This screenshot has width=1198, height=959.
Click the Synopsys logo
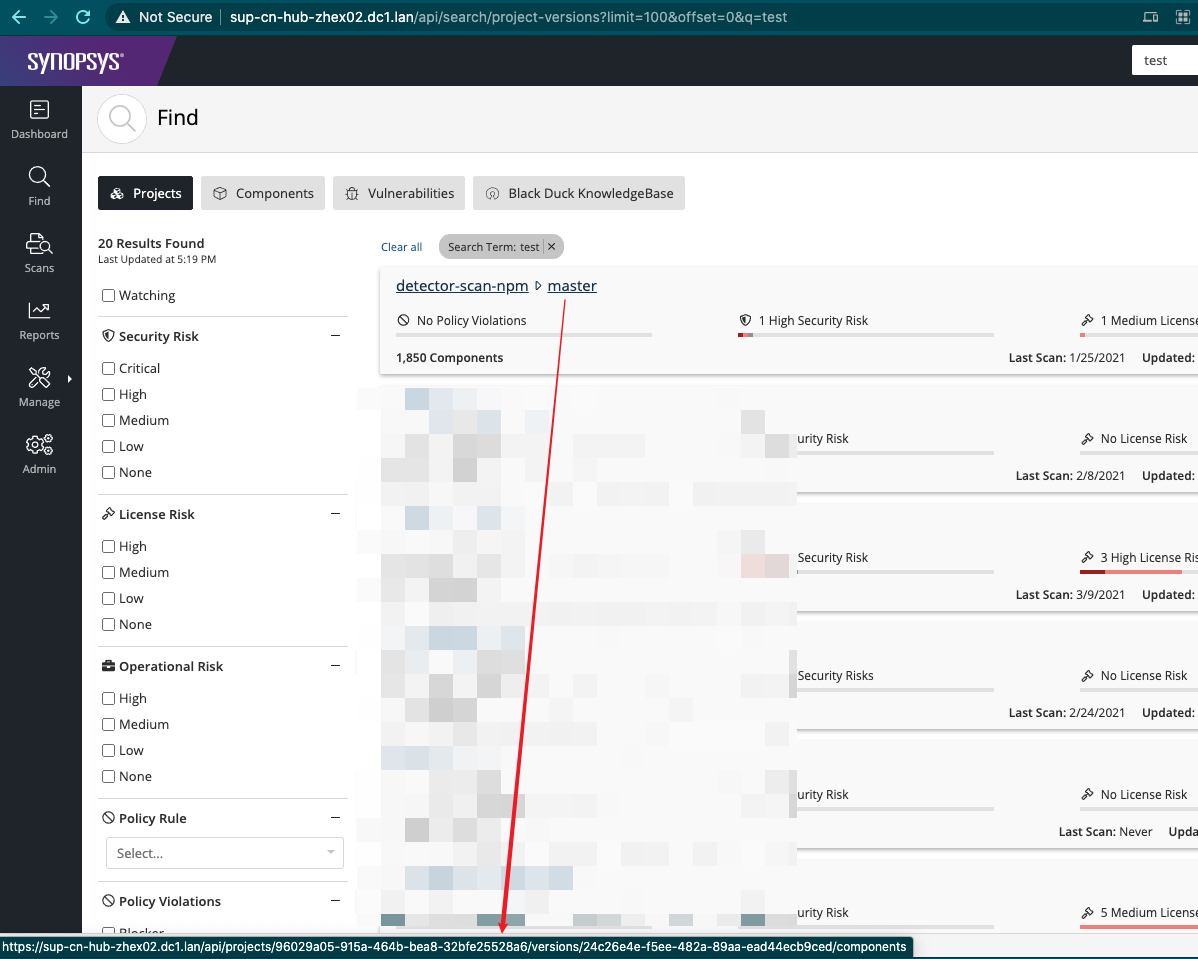75,61
